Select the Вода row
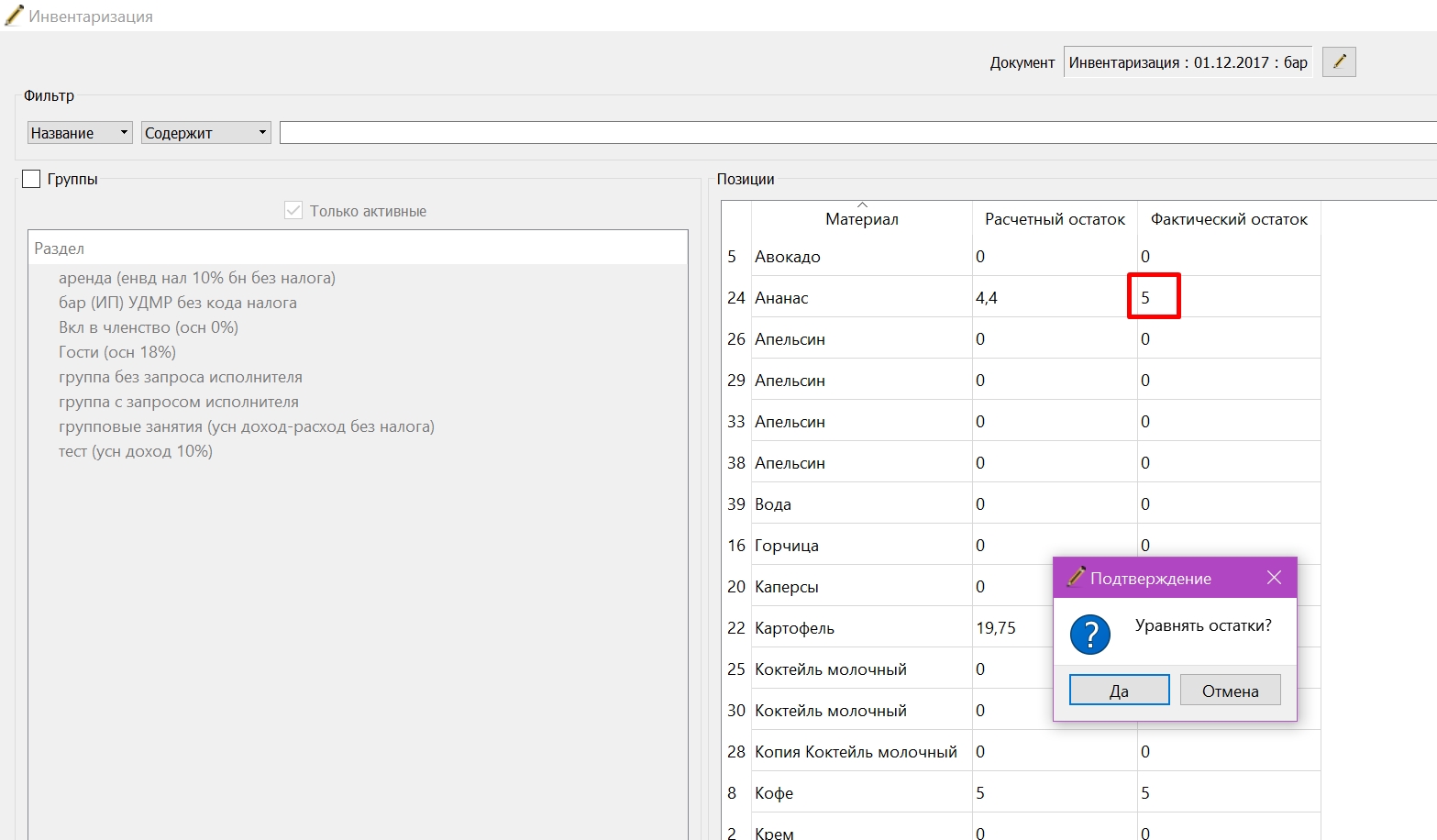 coord(1021,504)
